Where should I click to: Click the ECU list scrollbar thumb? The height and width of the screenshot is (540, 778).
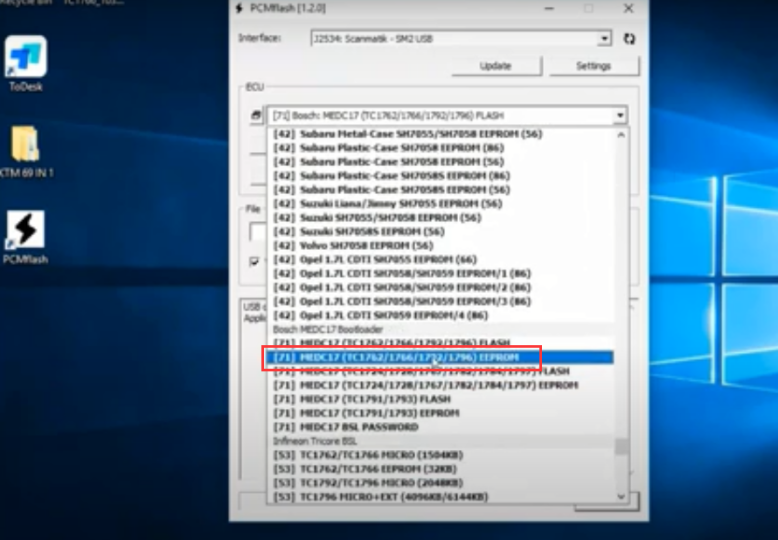(x=621, y=446)
